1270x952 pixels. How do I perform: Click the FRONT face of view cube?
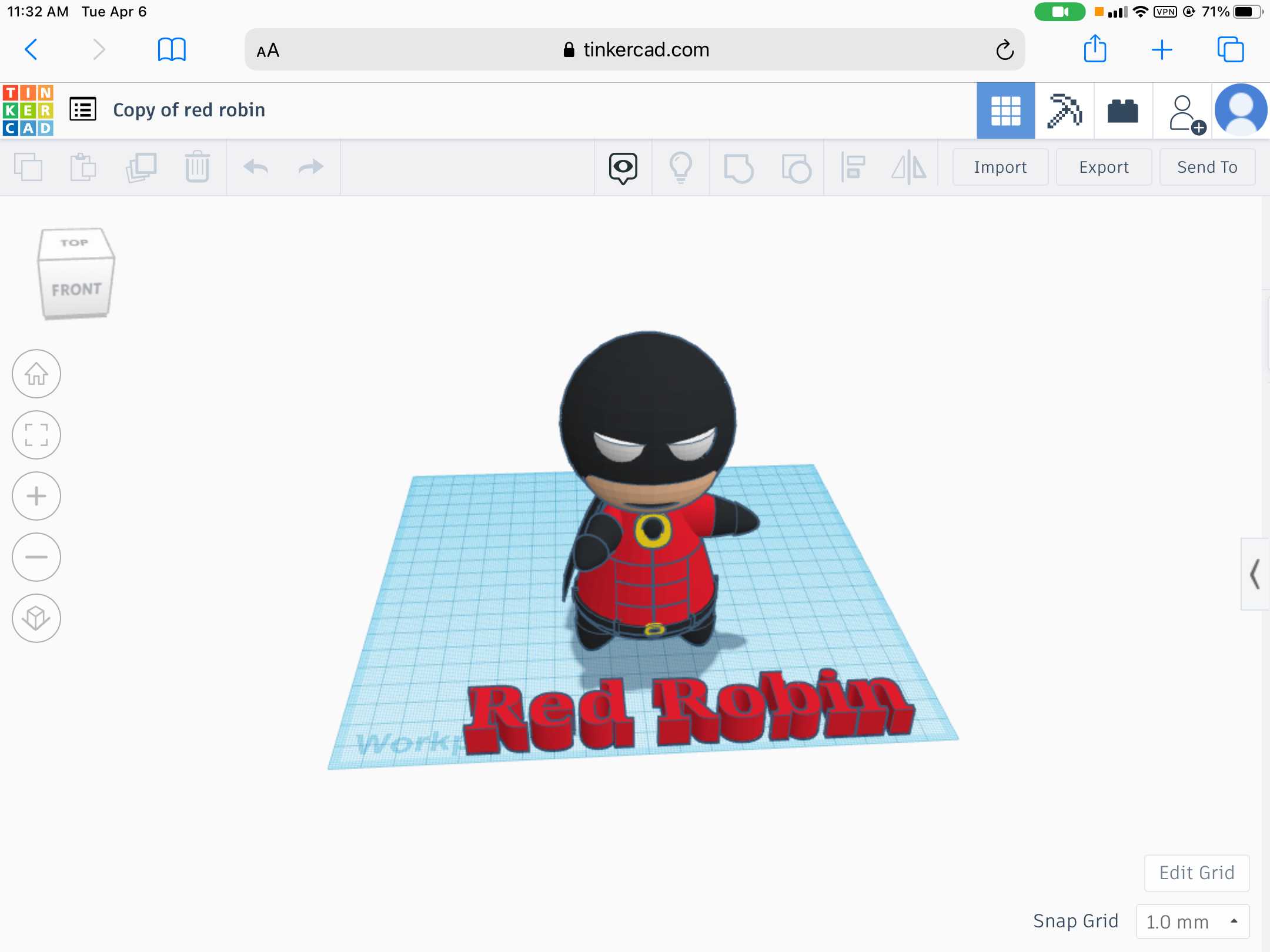(x=76, y=289)
